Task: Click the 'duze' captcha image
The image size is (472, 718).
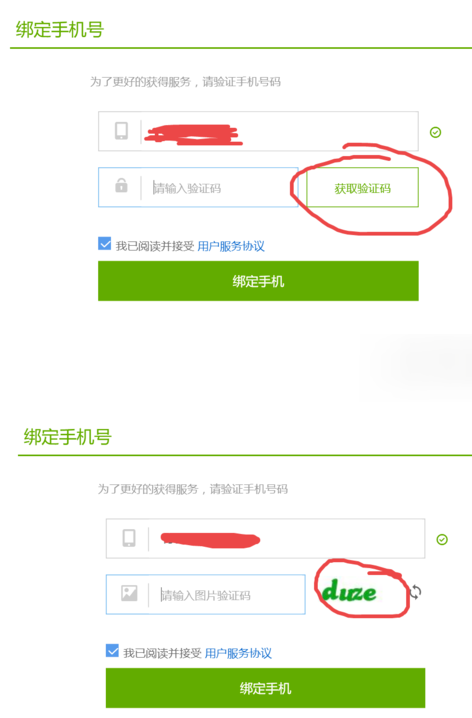Action: 349,591
